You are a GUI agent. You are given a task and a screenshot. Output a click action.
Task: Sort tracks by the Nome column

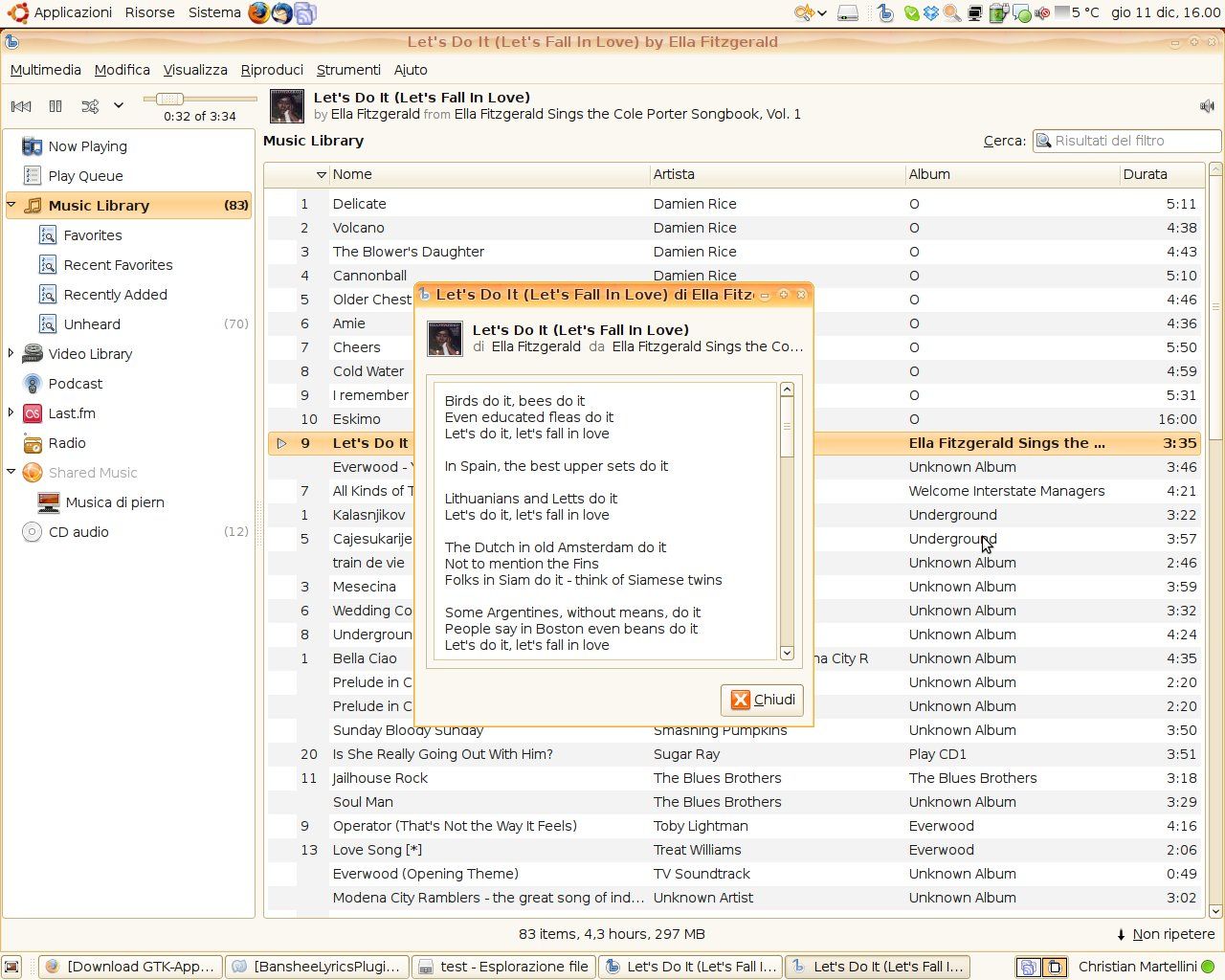coord(489,174)
